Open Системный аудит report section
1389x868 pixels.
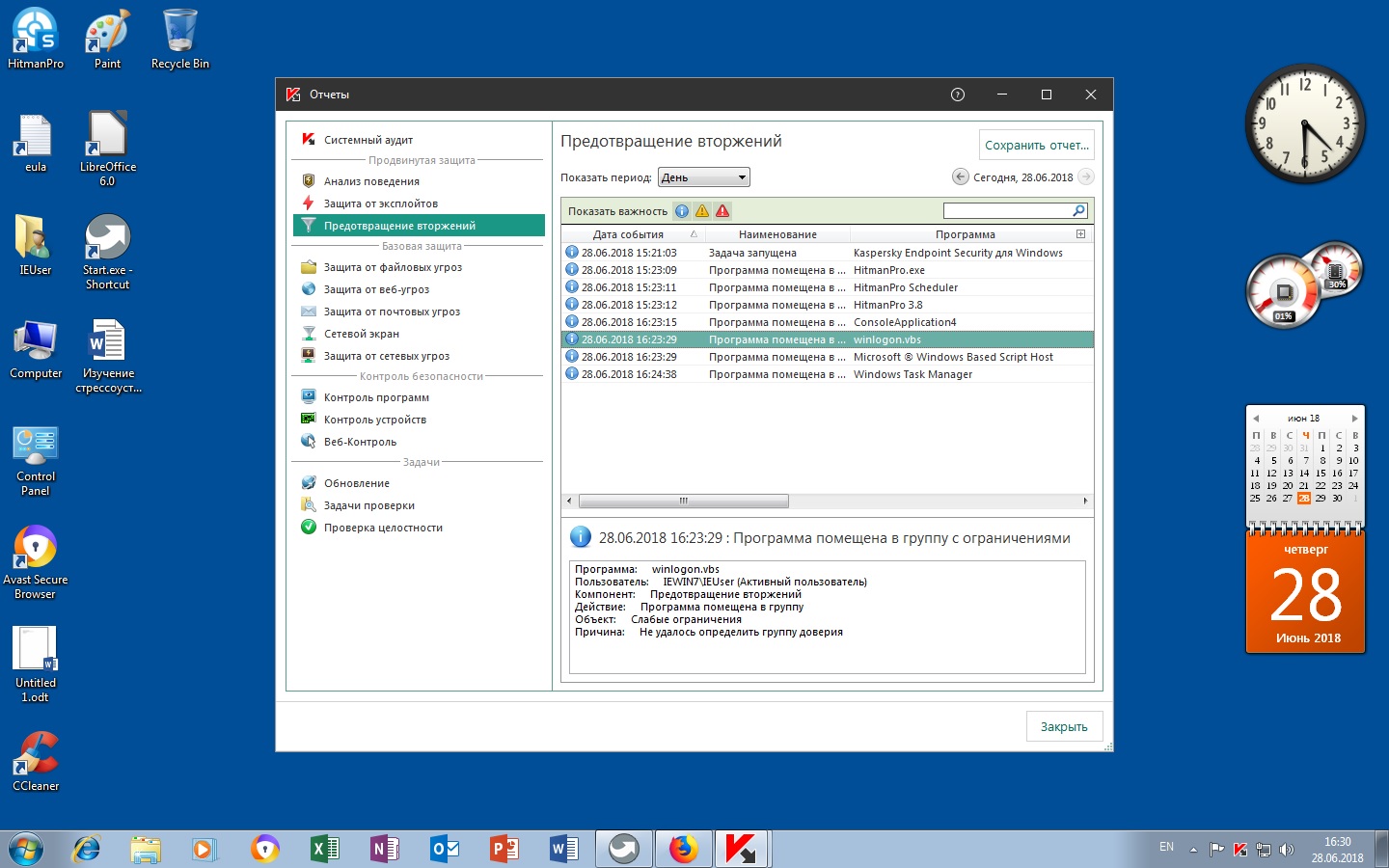[368, 140]
